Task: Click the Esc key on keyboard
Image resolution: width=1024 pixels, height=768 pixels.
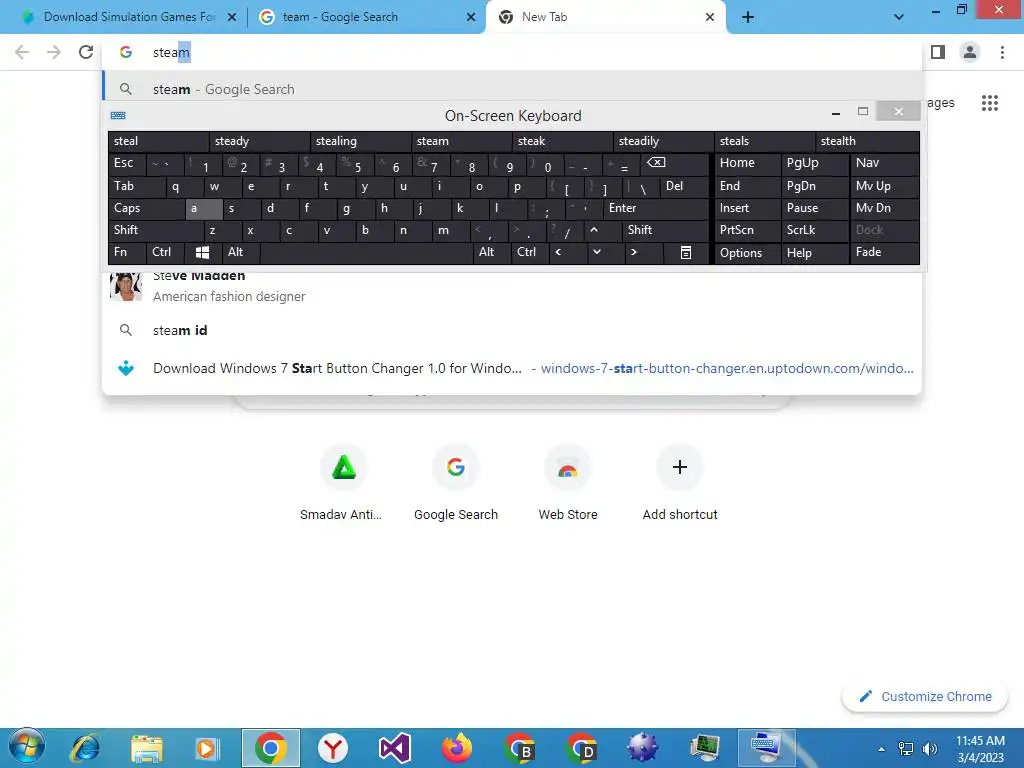Action: pyautogui.click(x=127, y=163)
